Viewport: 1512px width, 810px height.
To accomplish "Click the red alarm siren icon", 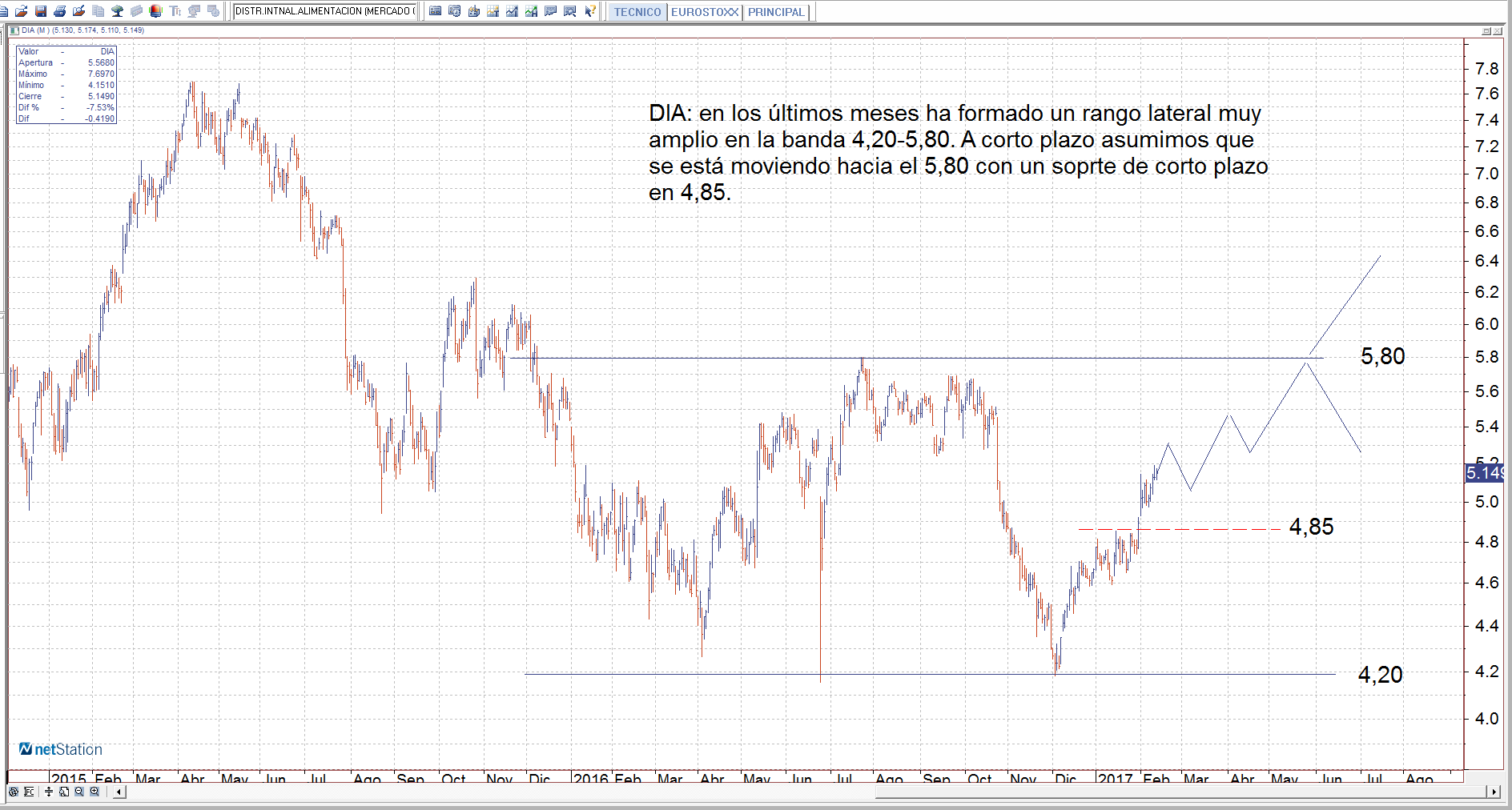I will (x=156, y=11).
